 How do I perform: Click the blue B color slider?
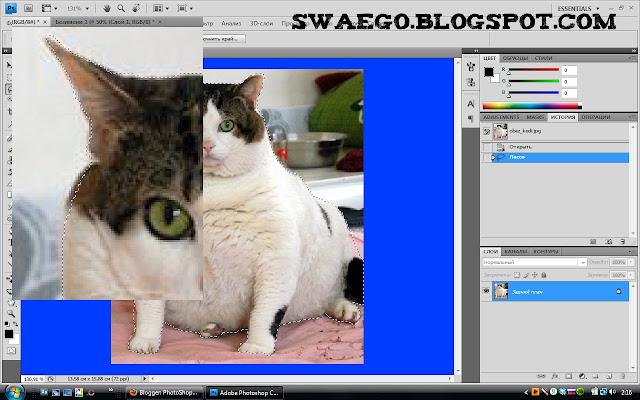pyautogui.click(x=533, y=93)
